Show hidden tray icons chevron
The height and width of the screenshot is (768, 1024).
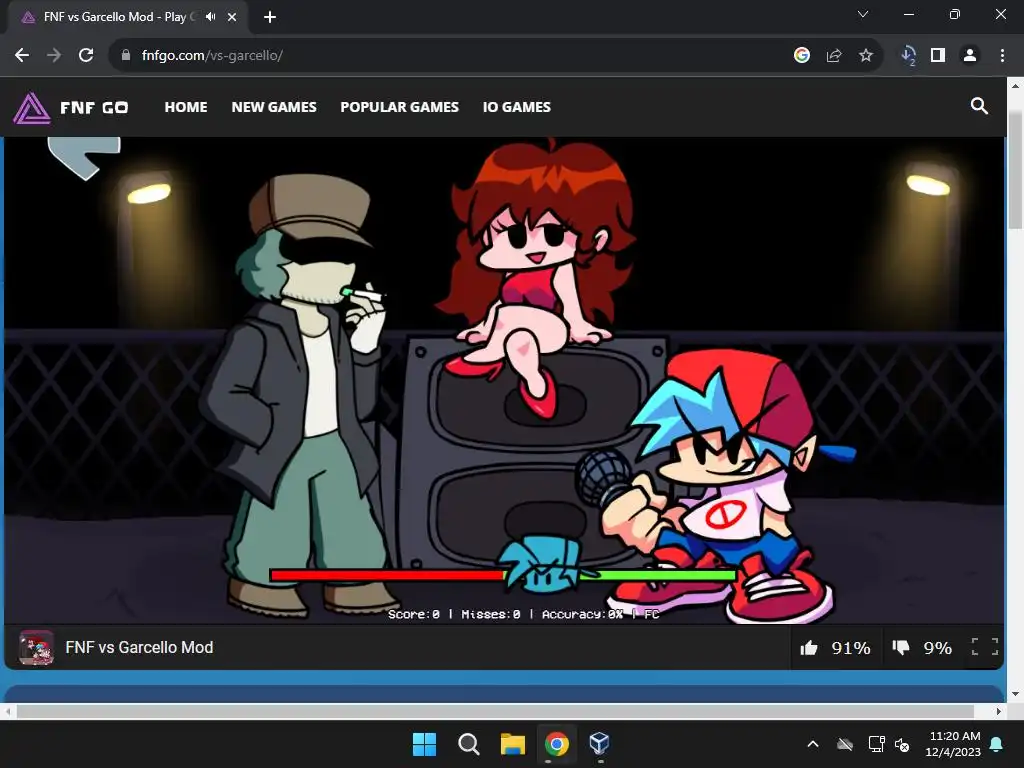click(x=813, y=744)
